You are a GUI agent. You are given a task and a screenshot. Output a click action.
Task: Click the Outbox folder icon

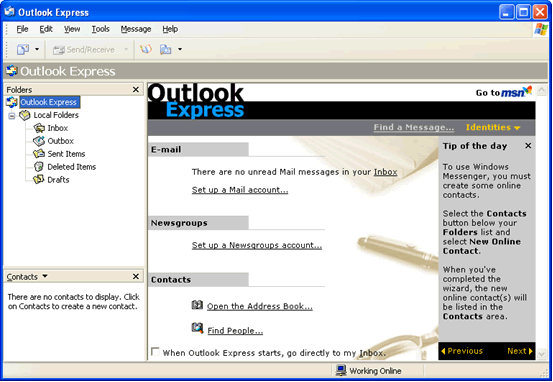pyautogui.click(x=39, y=141)
